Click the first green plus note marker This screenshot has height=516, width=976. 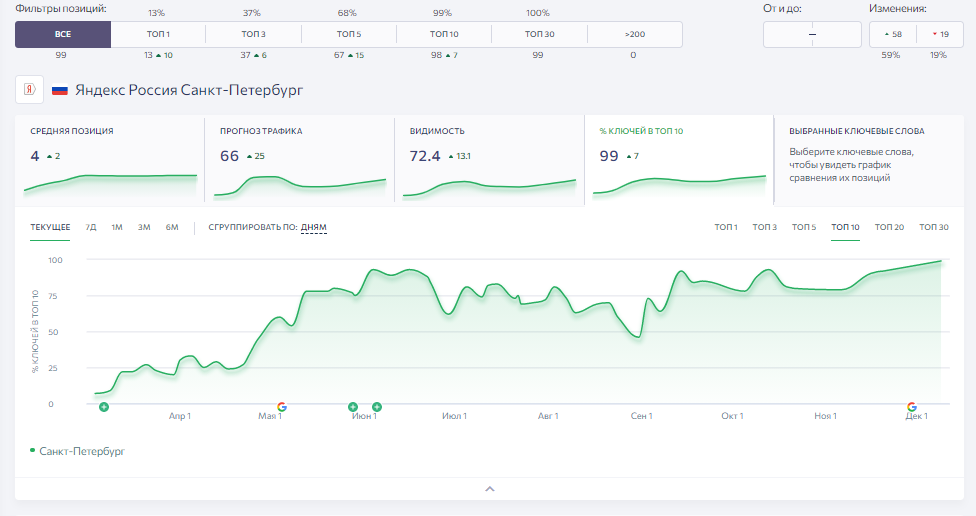click(104, 407)
